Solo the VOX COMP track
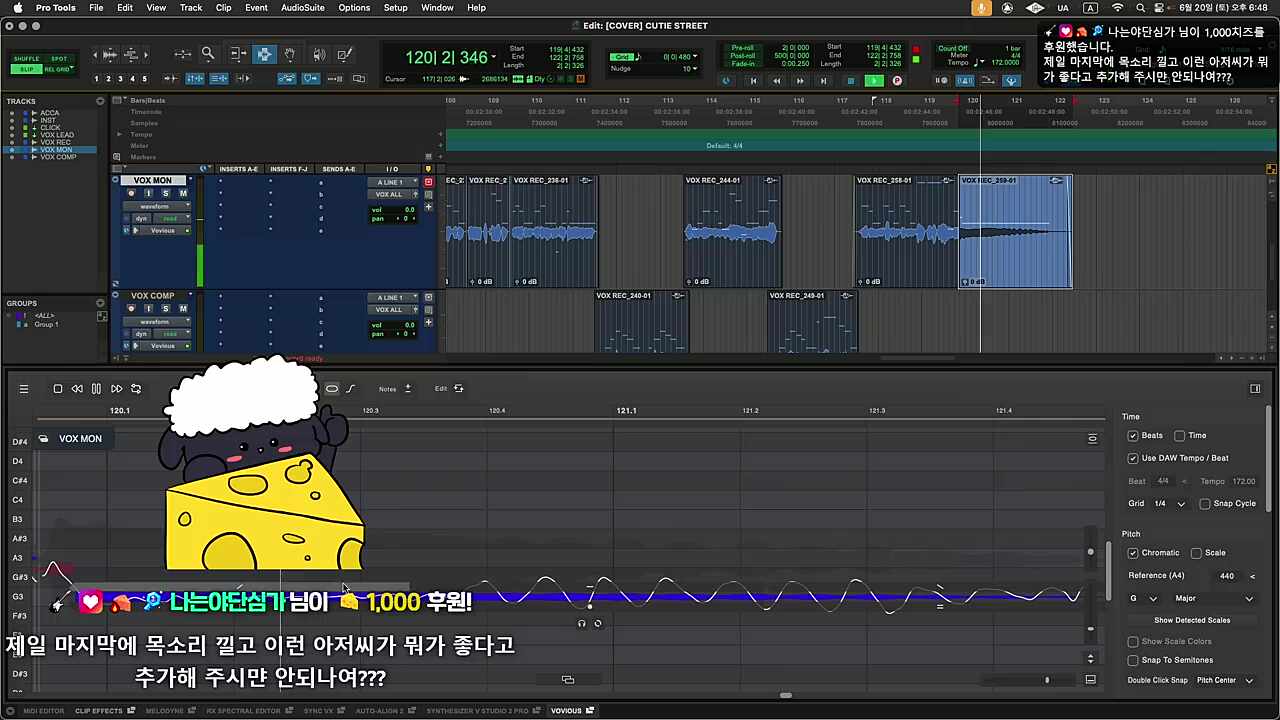 click(x=166, y=309)
